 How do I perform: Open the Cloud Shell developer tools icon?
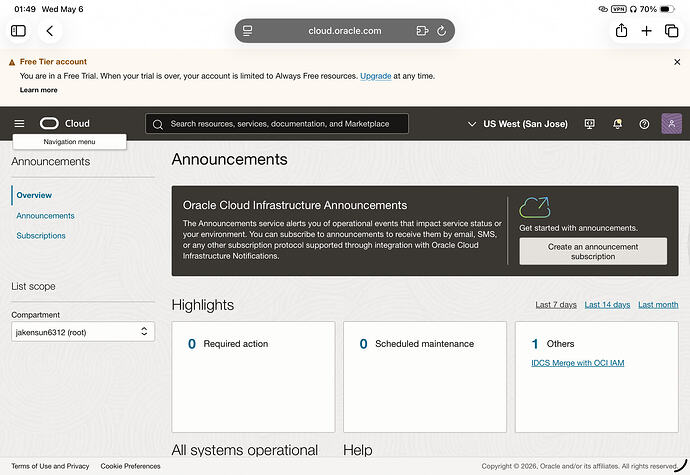point(590,124)
